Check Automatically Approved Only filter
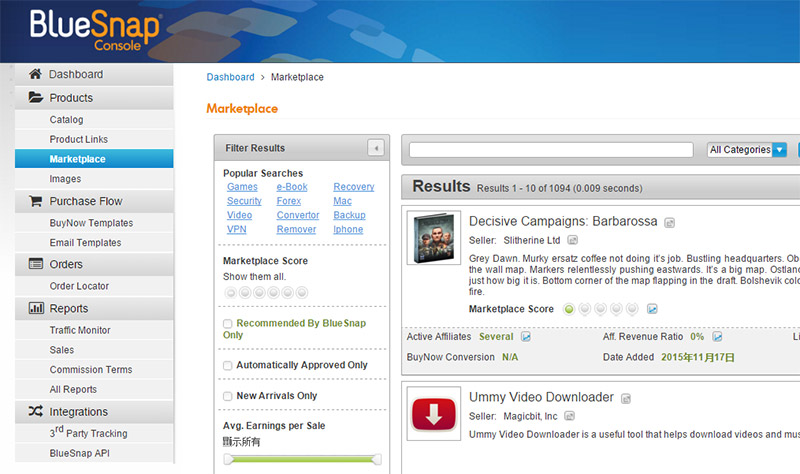This screenshot has width=800, height=474. point(228,365)
